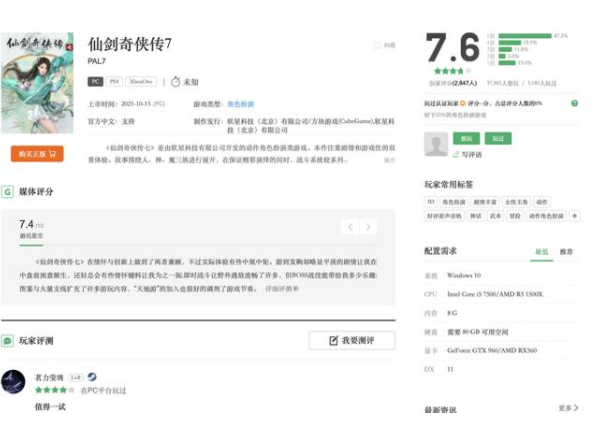Click the reviewer's Lv level badge
The width and height of the screenshot is (611, 439).
point(75,377)
